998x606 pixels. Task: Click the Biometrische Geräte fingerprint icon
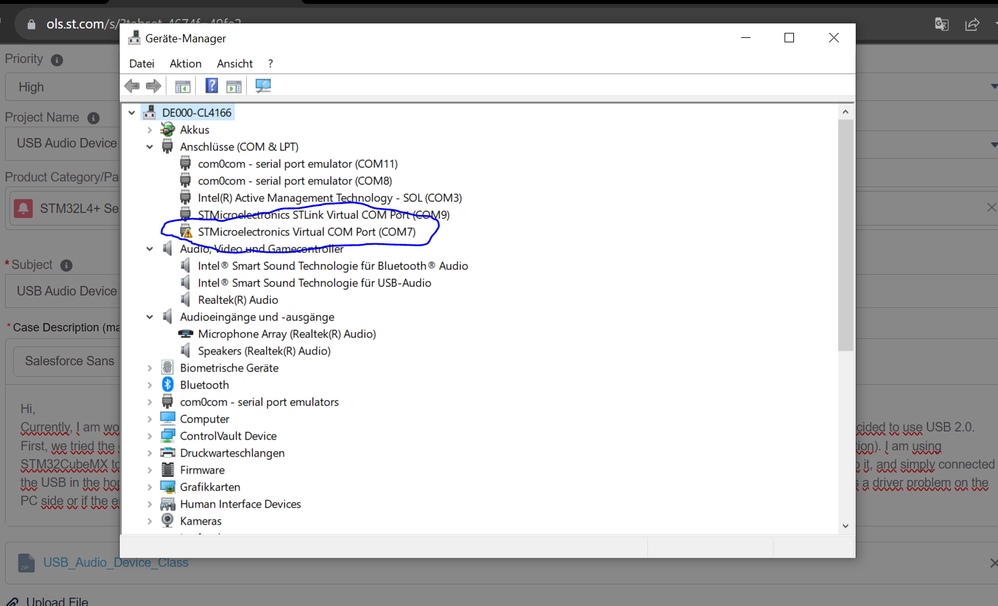click(x=167, y=368)
